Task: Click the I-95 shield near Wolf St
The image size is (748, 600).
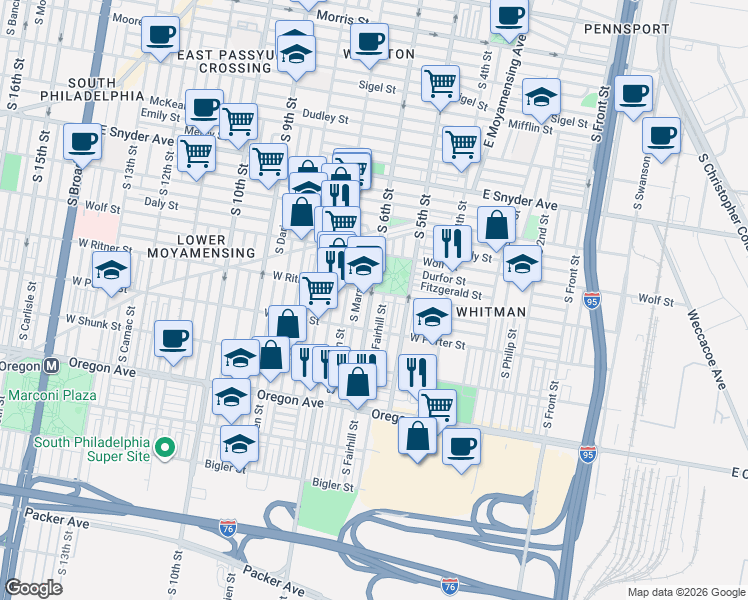Action: click(x=592, y=300)
